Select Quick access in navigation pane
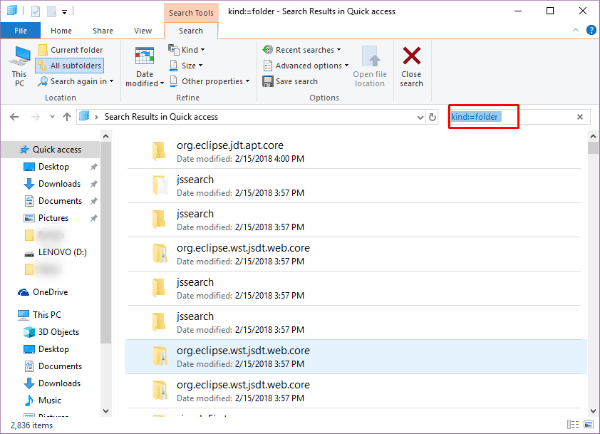Viewport: 600px width, 434px height. (51, 149)
